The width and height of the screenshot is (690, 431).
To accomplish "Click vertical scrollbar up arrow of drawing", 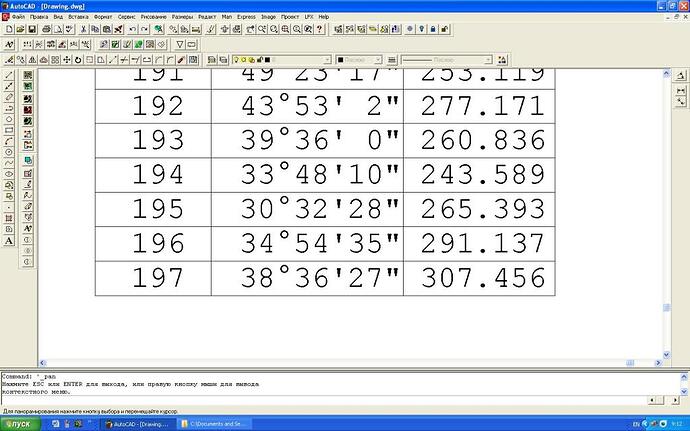I will (x=666, y=74).
